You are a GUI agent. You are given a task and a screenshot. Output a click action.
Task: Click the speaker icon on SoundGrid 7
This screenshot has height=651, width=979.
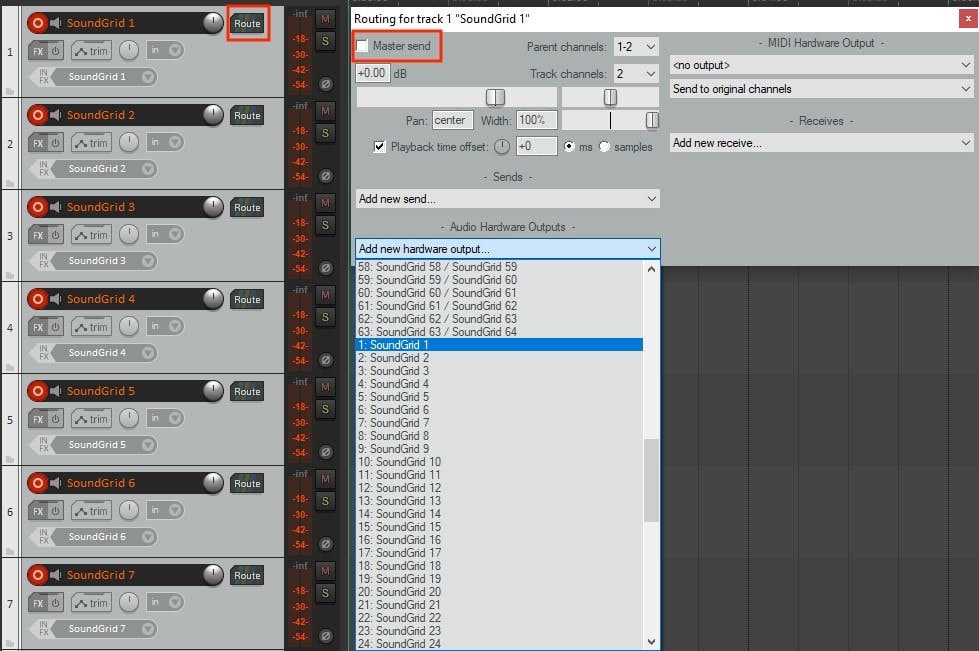[57, 575]
